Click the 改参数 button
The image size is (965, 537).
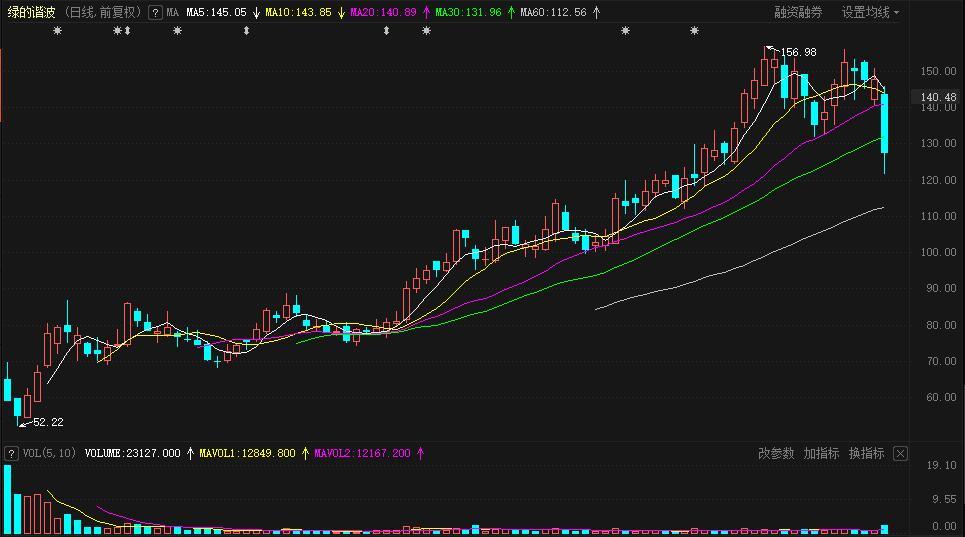pos(776,453)
